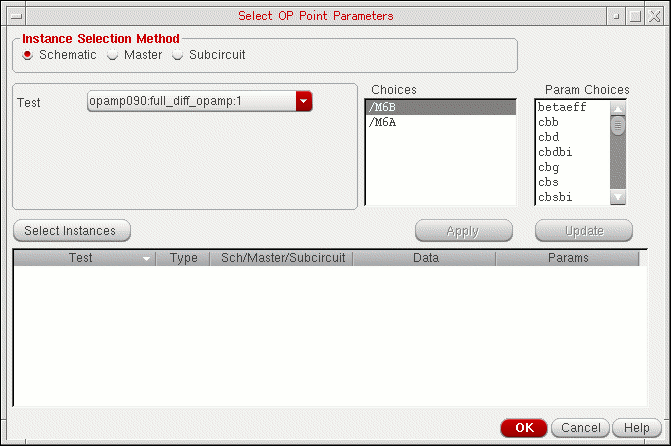Choose cbd in Param Choices

click(573, 137)
